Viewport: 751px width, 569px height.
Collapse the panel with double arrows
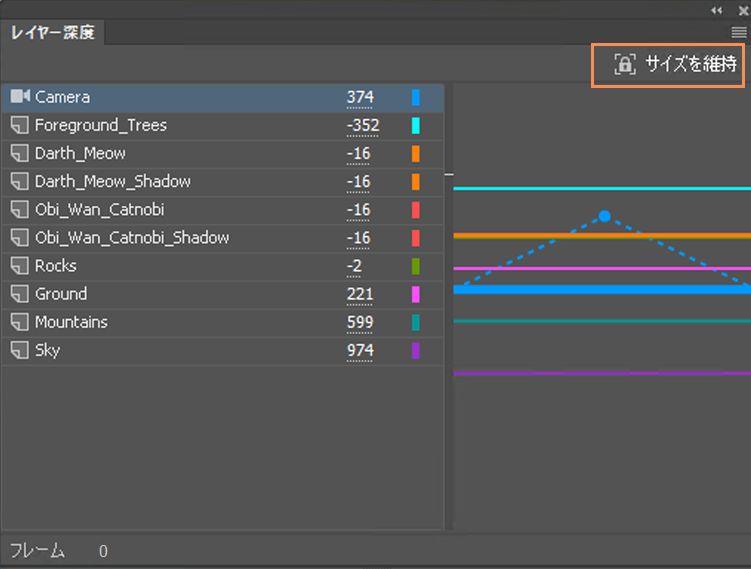coord(717,9)
